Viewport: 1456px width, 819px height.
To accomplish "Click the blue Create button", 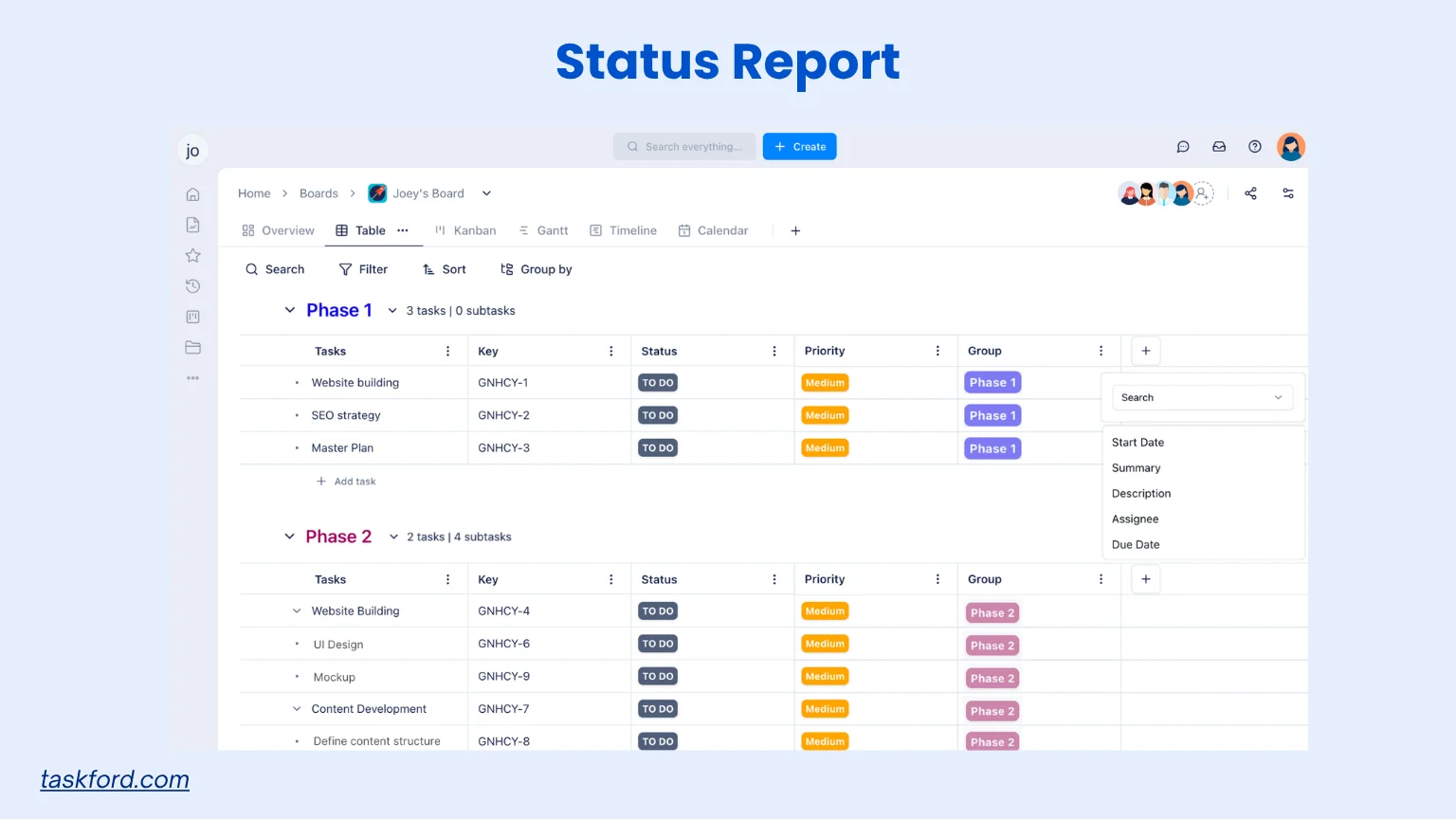I will [799, 147].
